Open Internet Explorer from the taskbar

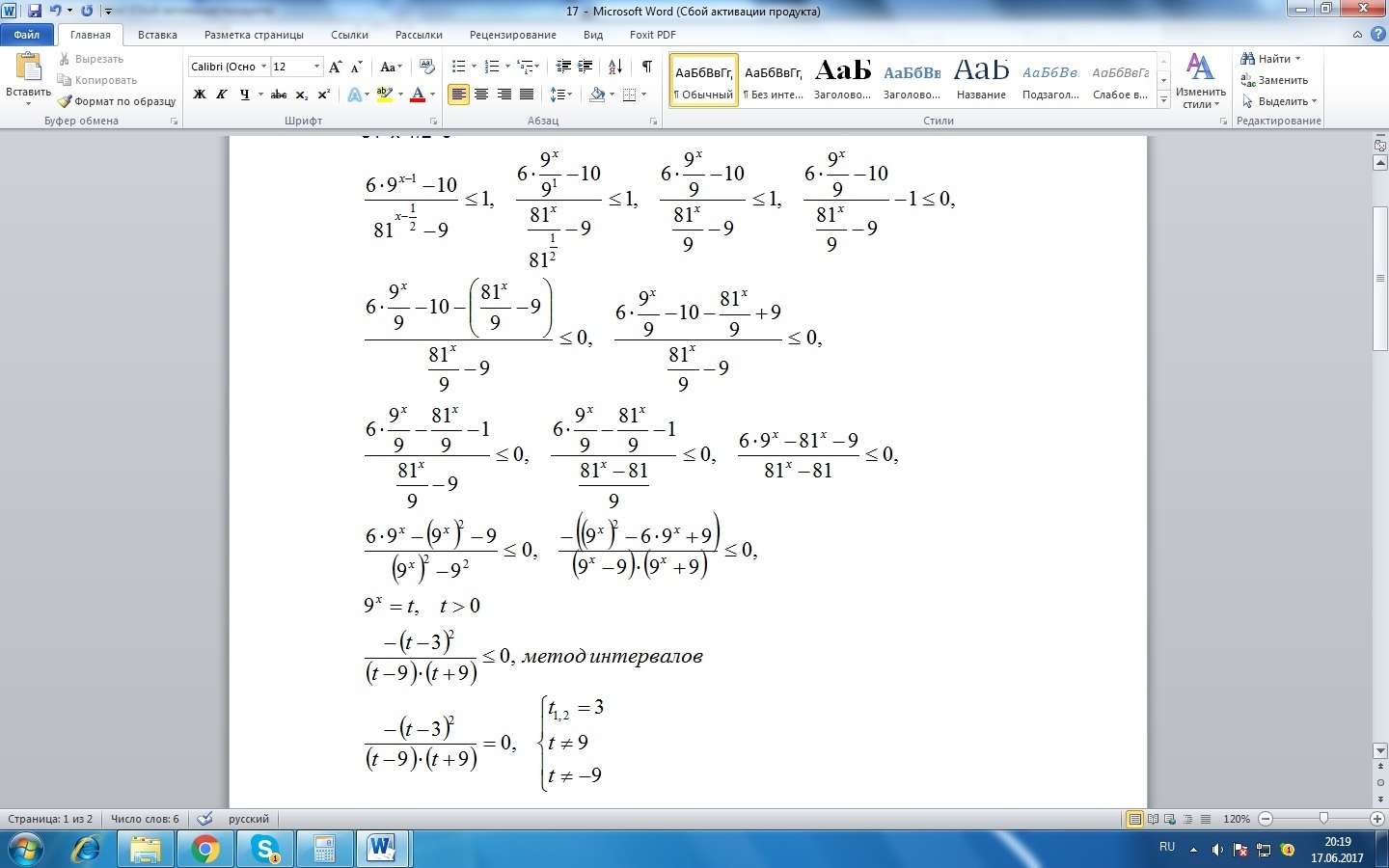coord(87,850)
